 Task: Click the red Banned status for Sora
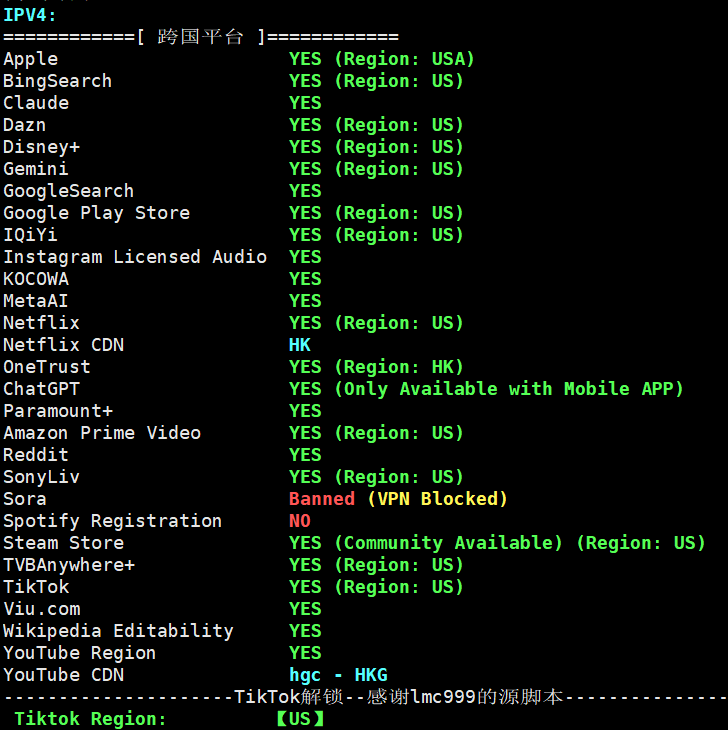point(322,499)
